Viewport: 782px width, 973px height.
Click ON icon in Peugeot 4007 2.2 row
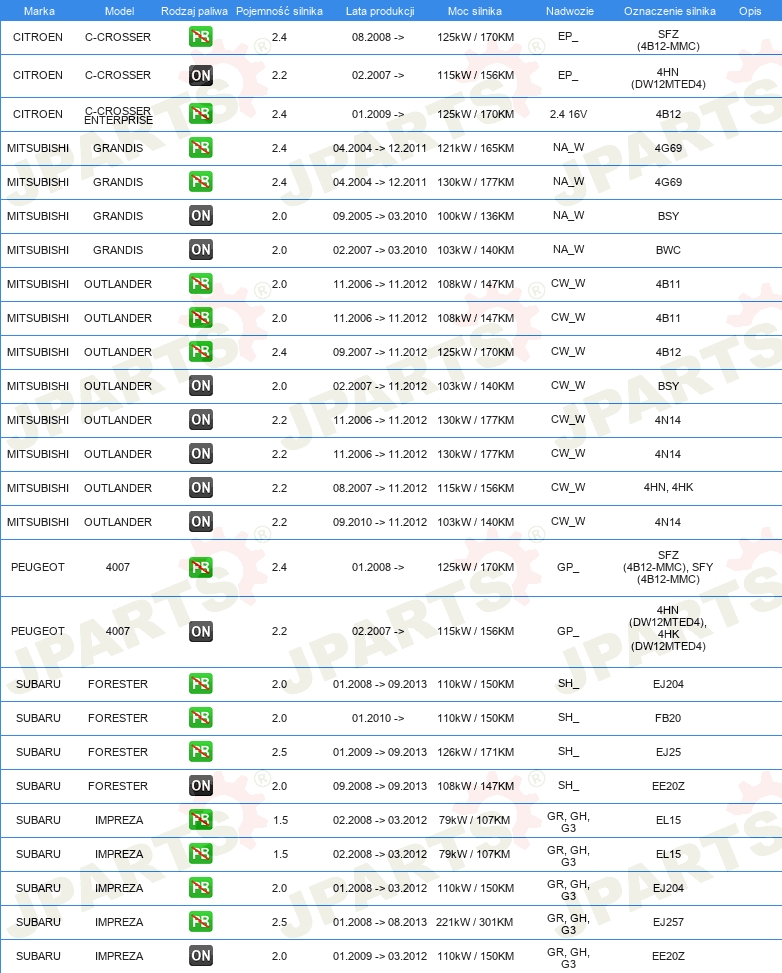click(200, 631)
